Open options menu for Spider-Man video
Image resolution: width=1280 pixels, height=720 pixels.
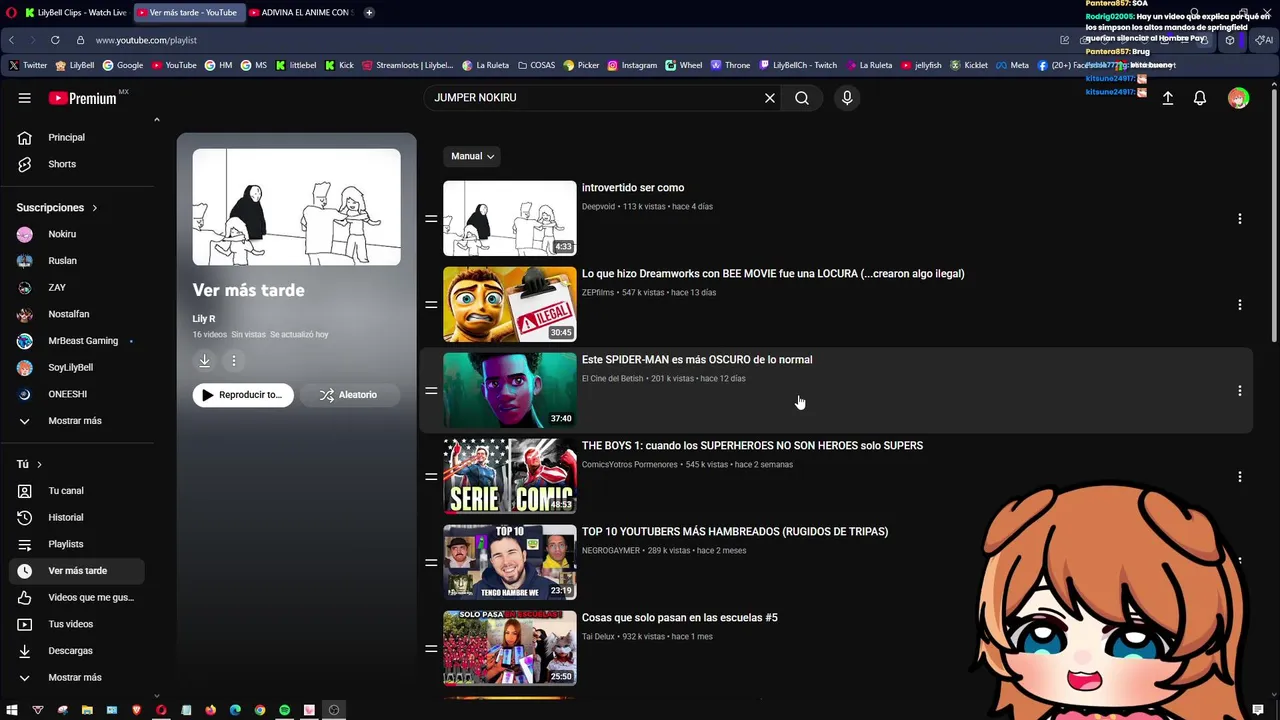tap(1240, 390)
